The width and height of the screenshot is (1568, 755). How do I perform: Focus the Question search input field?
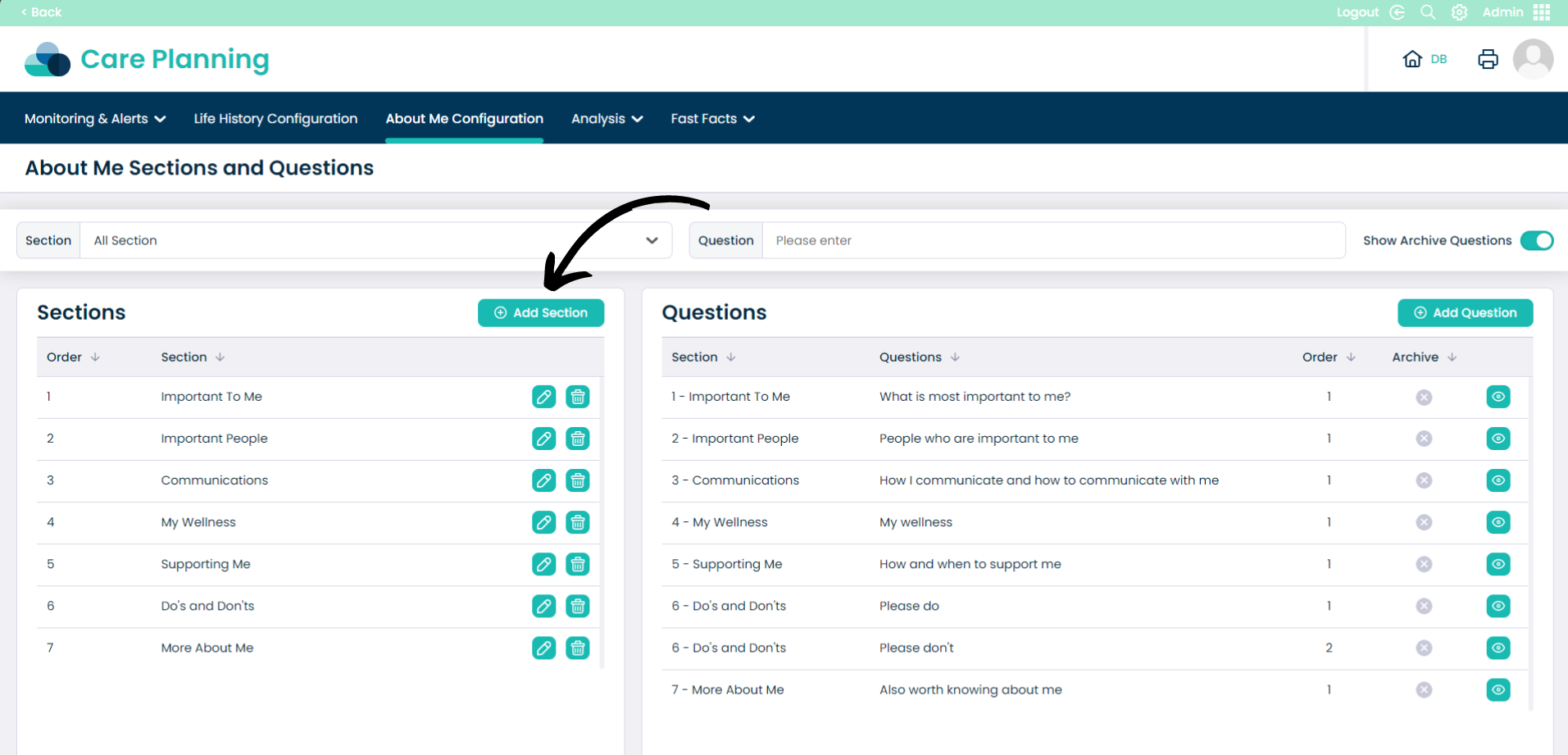click(x=1053, y=240)
